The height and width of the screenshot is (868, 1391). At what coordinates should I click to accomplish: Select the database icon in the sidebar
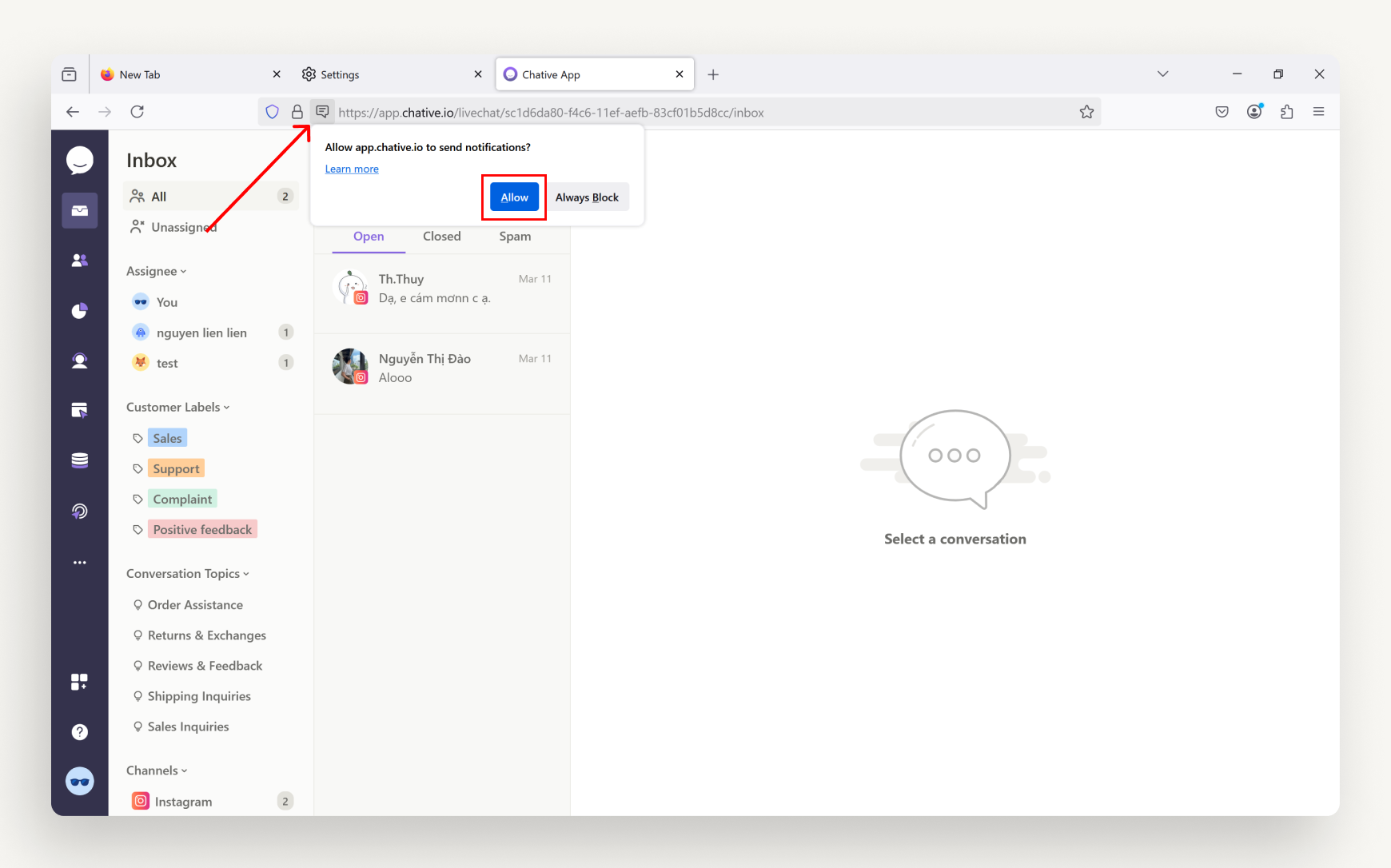[x=80, y=460]
